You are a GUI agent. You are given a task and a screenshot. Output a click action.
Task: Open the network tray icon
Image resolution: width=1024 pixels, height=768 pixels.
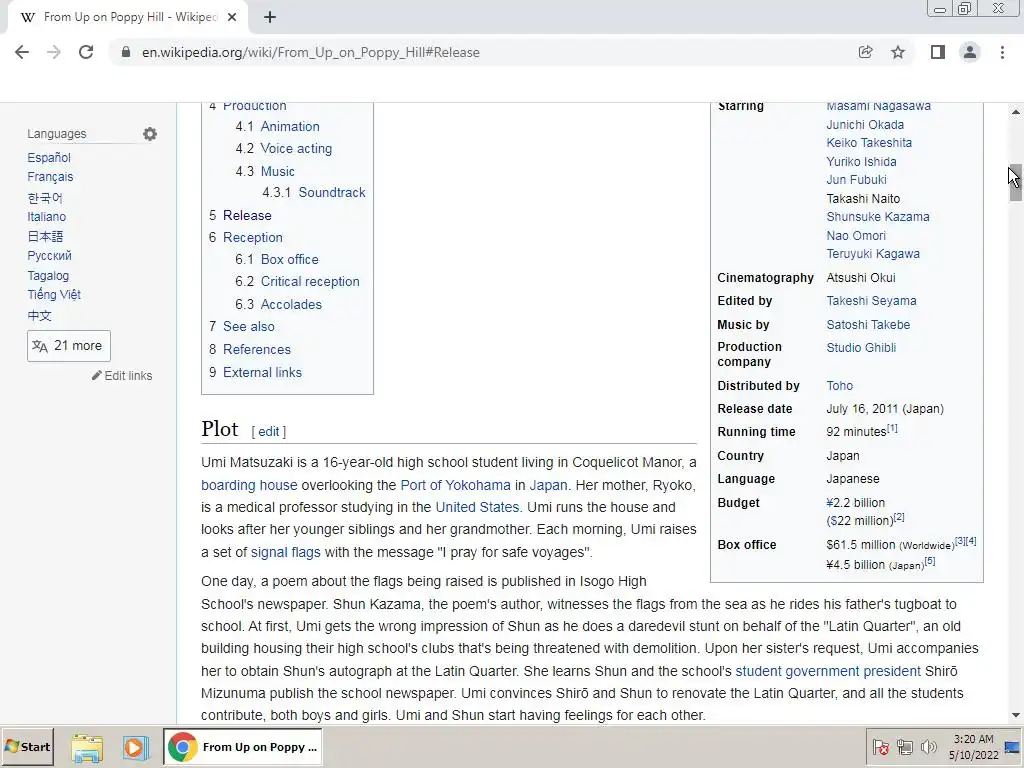tap(904, 747)
